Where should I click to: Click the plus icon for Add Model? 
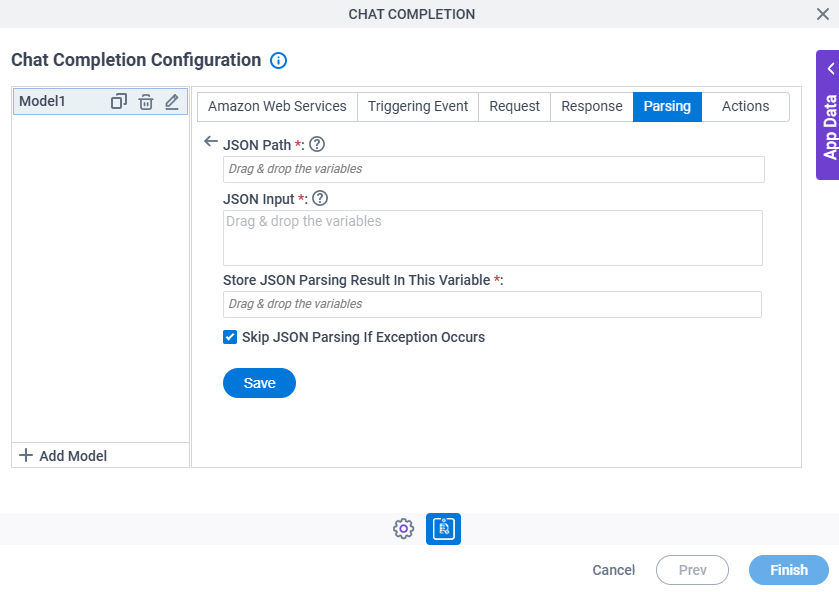pos(26,456)
